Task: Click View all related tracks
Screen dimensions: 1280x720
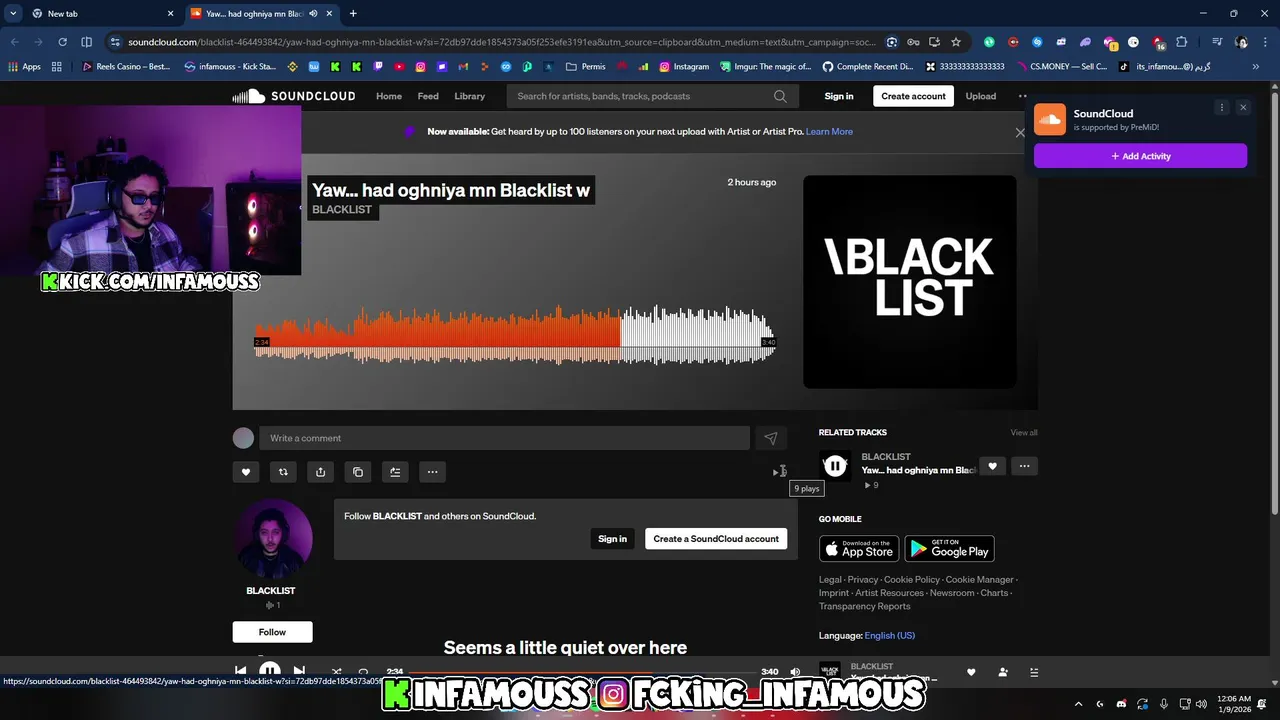Action: pyautogui.click(x=1024, y=433)
